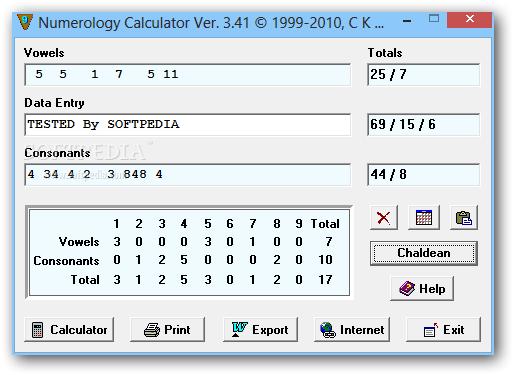Select the consonants total 44 / 8 field
The width and height of the screenshot is (514, 375).
pyautogui.click(x=424, y=175)
